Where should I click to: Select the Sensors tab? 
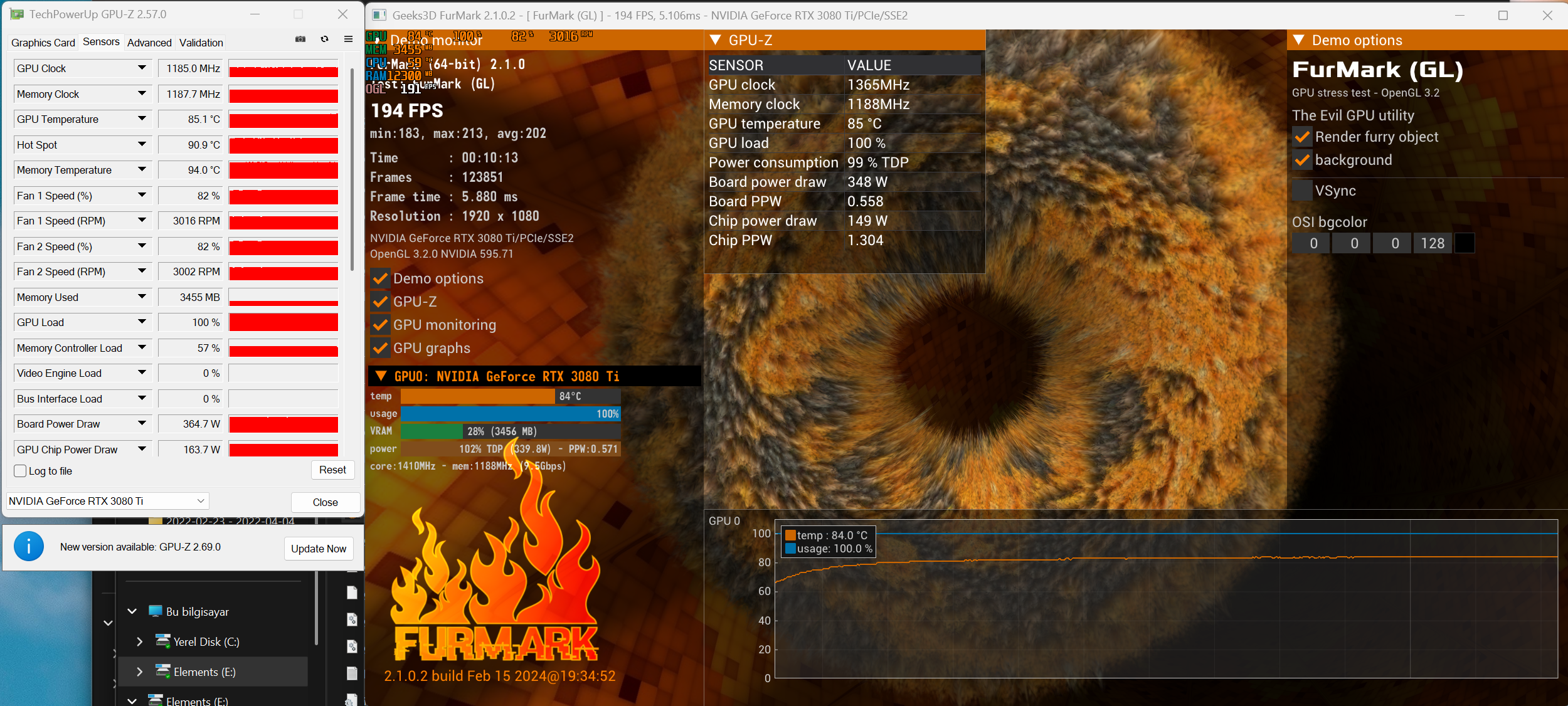click(101, 41)
